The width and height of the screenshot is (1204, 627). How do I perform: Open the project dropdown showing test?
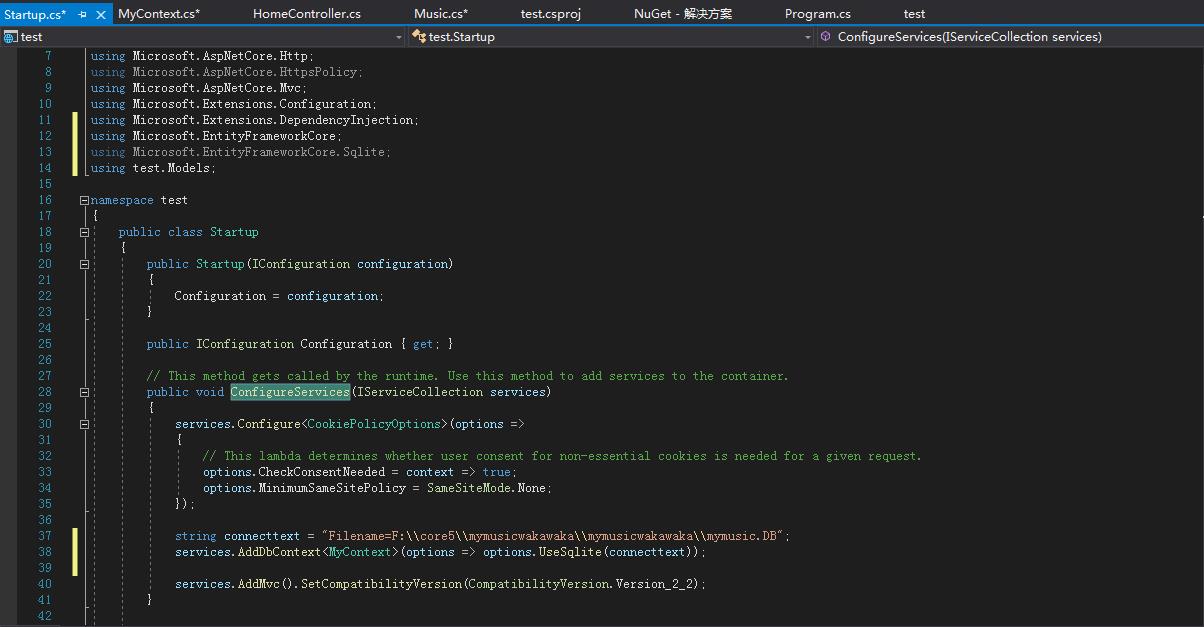[203, 37]
